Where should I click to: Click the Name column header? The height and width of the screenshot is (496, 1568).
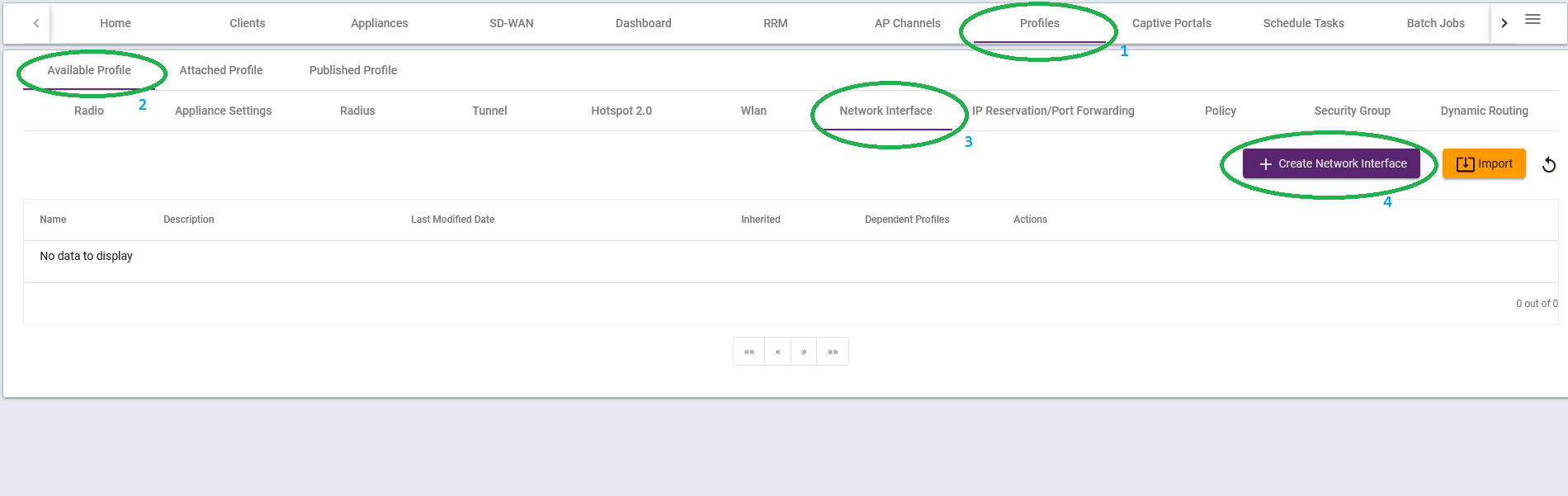[53, 220]
